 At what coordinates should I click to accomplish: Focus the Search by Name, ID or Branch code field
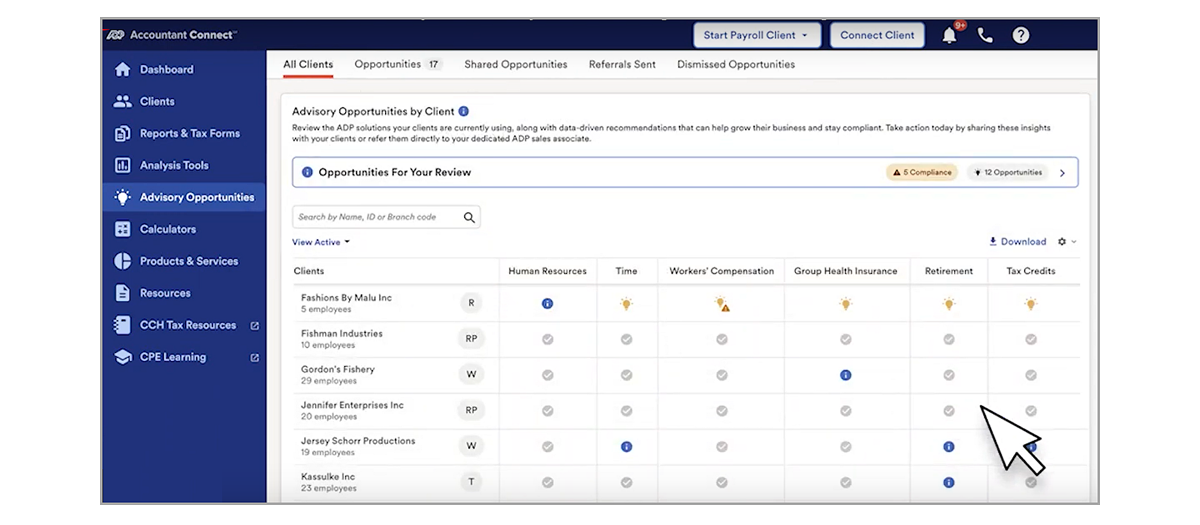(x=386, y=217)
